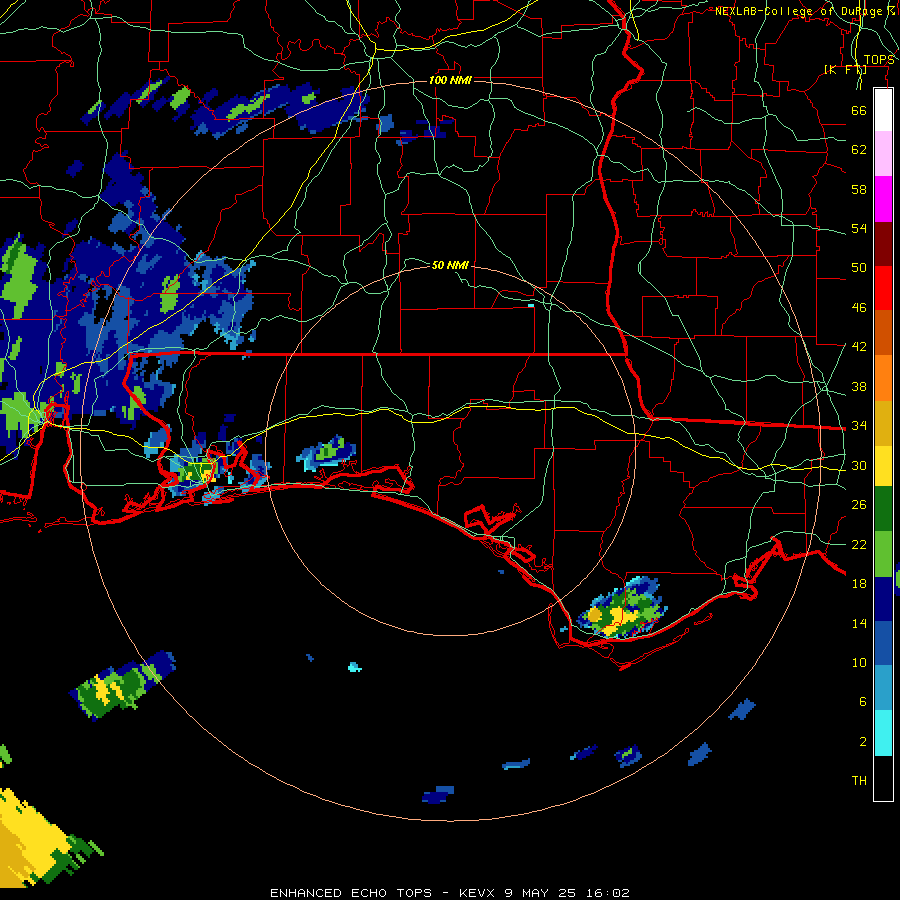Click the legend value '42'
Image resolution: width=900 pixels, height=900 pixels.
tap(859, 346)
